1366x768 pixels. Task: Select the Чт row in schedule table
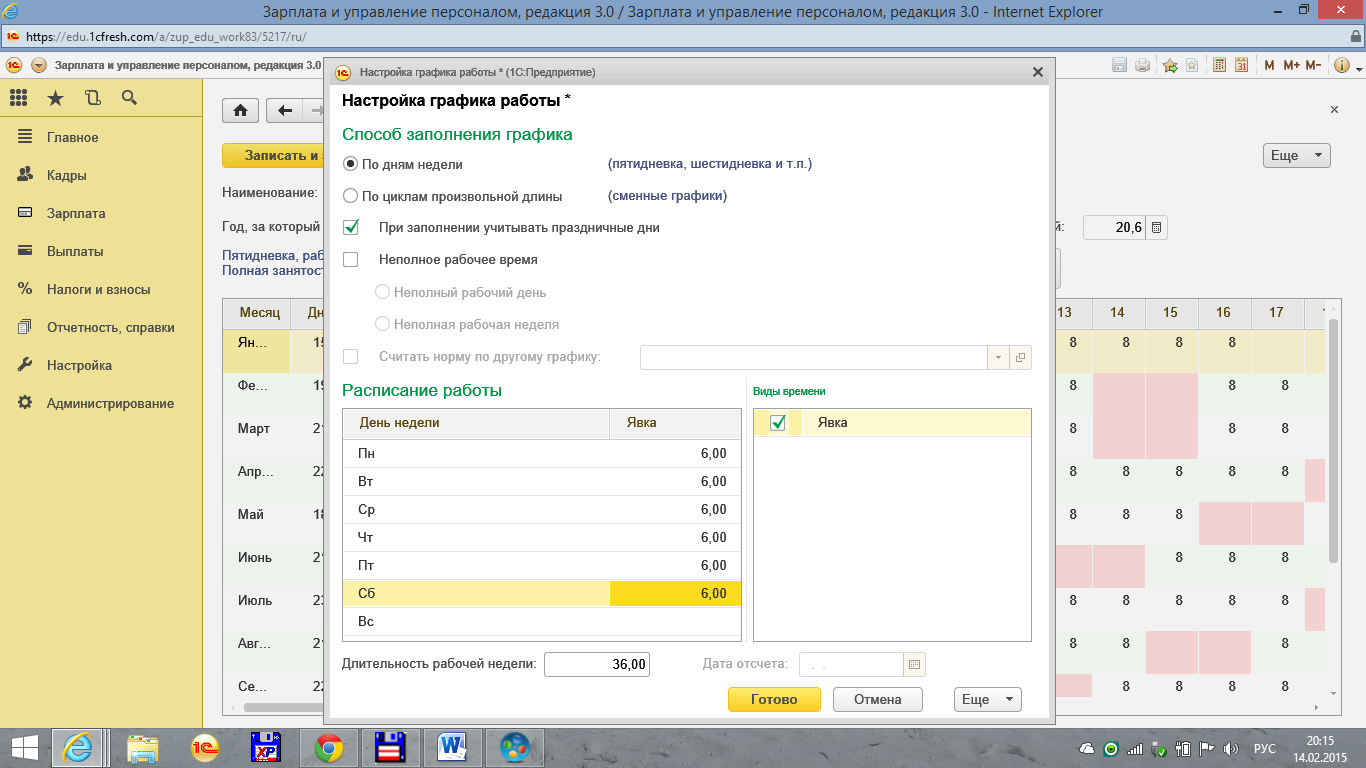(541, 538)
